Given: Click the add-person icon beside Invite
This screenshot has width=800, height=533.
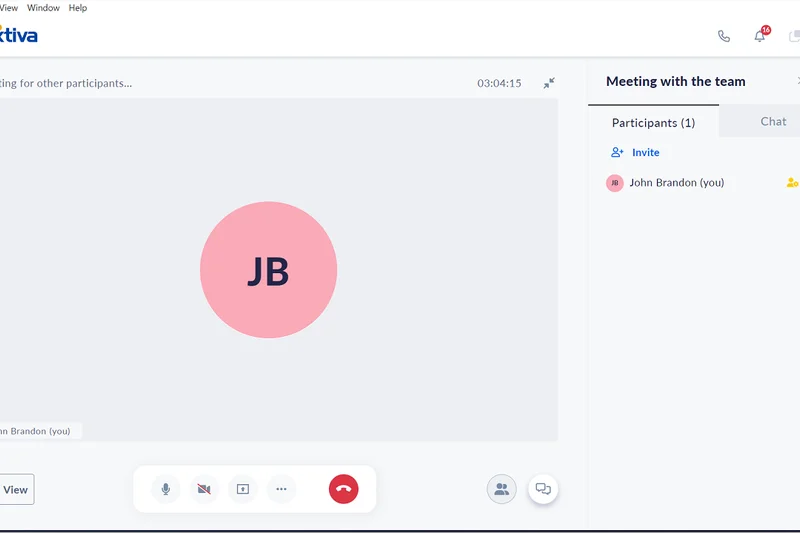Looking at the screenshot, I should pyautogui.click(x=617, y=152).
